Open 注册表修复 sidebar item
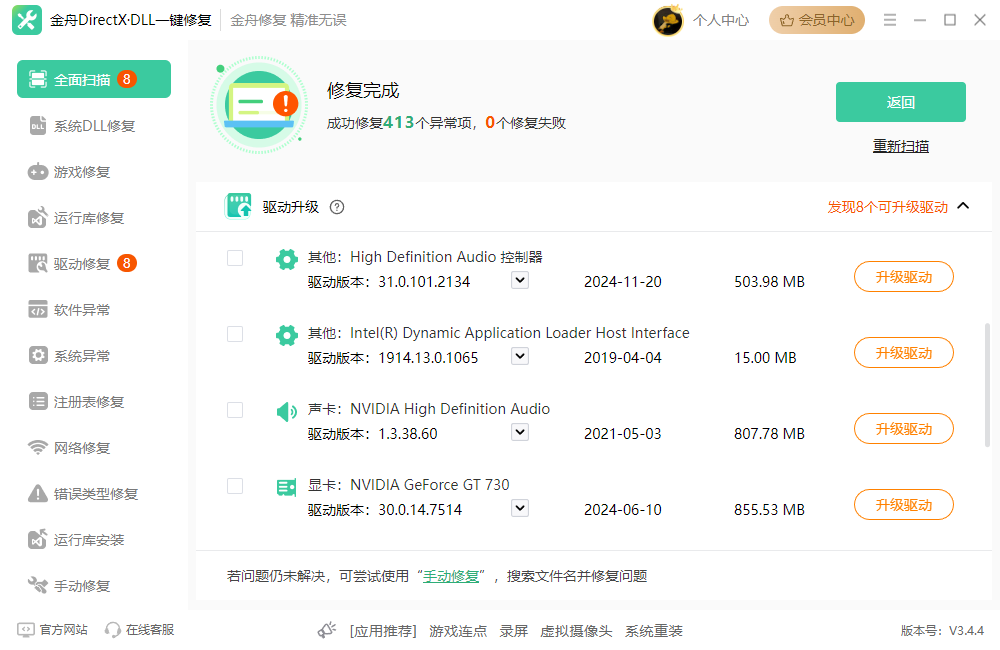This screenshot has height=650, width=1000. (x=88, y=402)
